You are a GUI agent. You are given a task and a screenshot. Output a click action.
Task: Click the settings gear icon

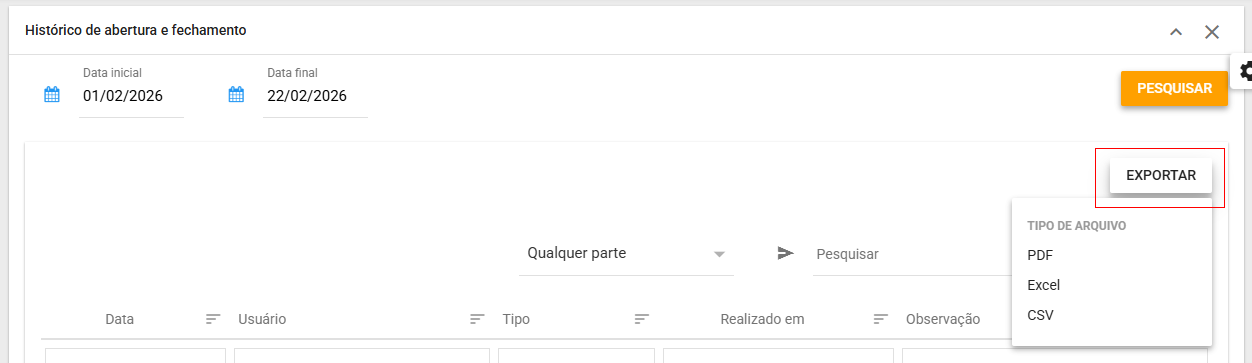point(1245,71)
